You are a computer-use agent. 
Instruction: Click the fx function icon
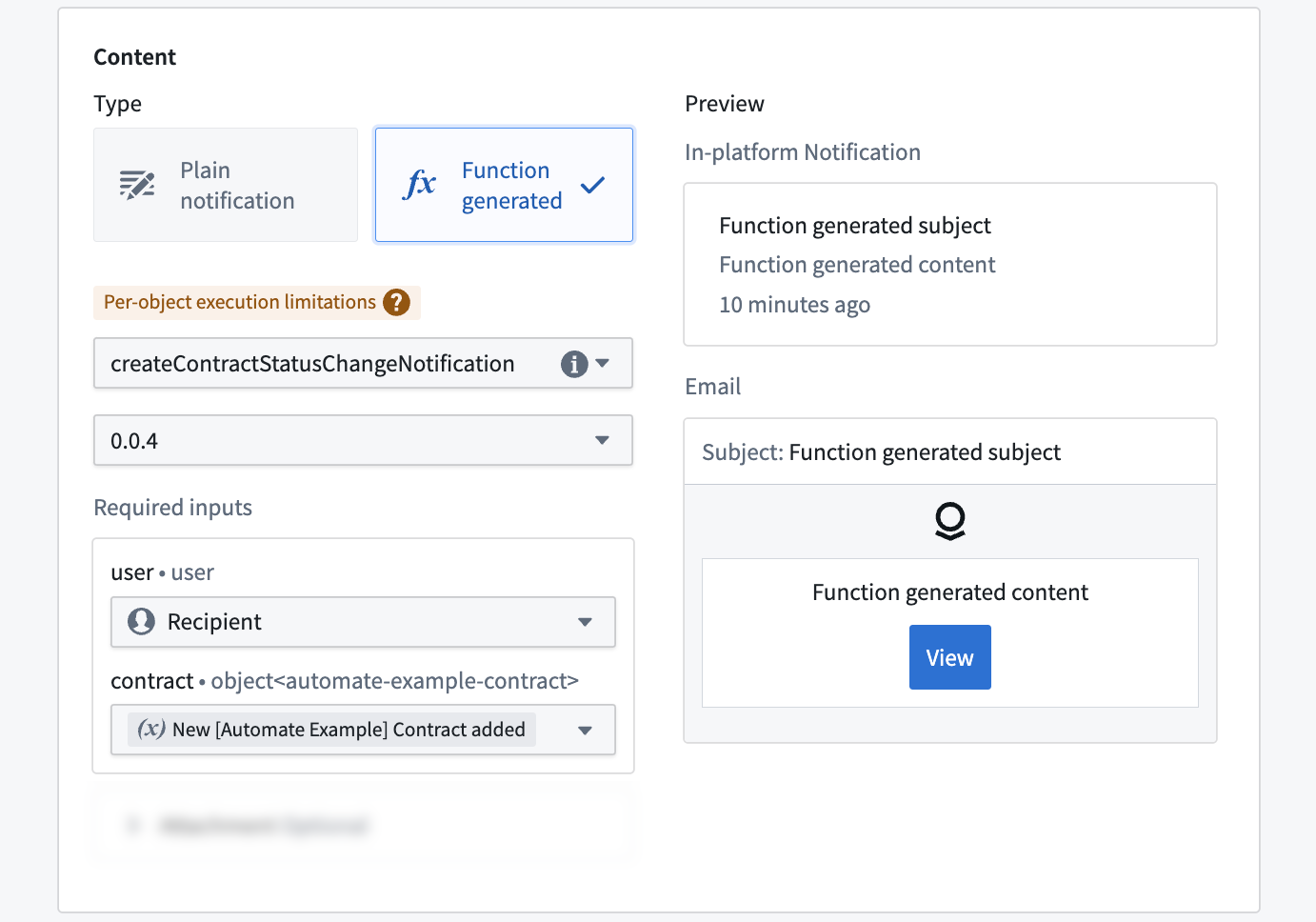[420, 184]
